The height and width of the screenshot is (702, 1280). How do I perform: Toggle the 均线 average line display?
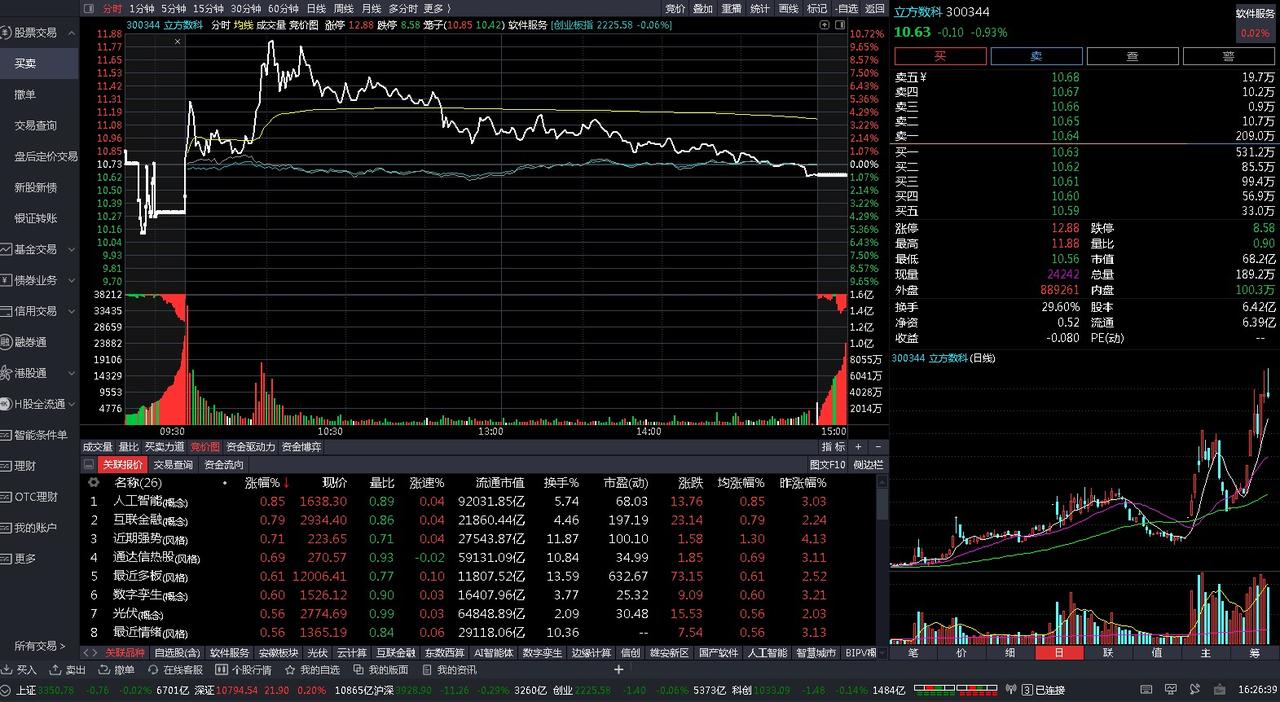click(243, 25)
